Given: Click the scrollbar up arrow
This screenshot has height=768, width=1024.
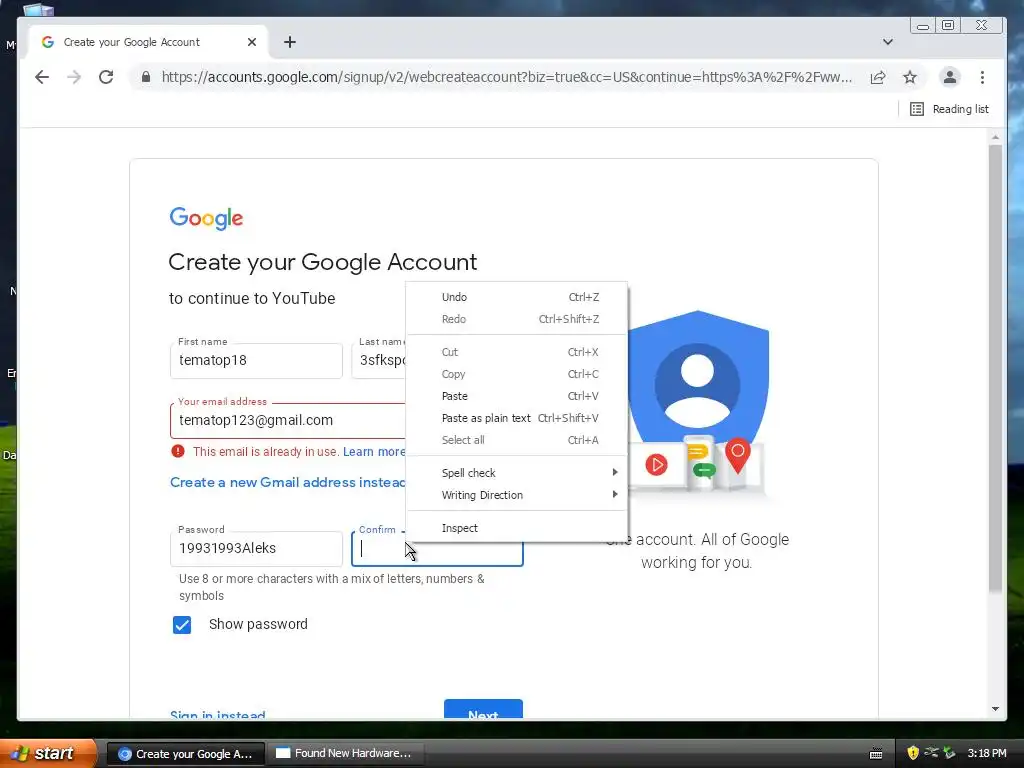Looking at the screenshot, I should (x=995, y=138).
